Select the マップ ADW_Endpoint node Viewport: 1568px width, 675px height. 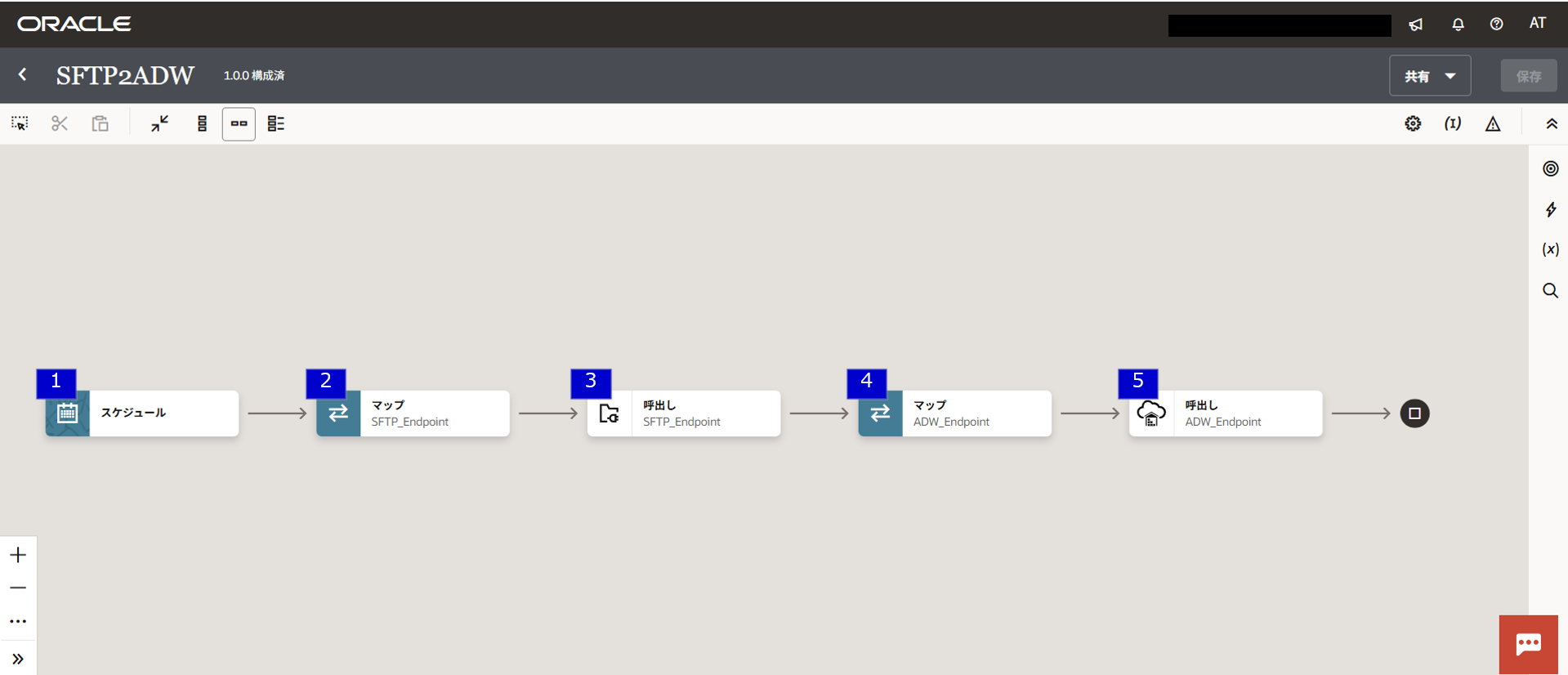[954, 413]
